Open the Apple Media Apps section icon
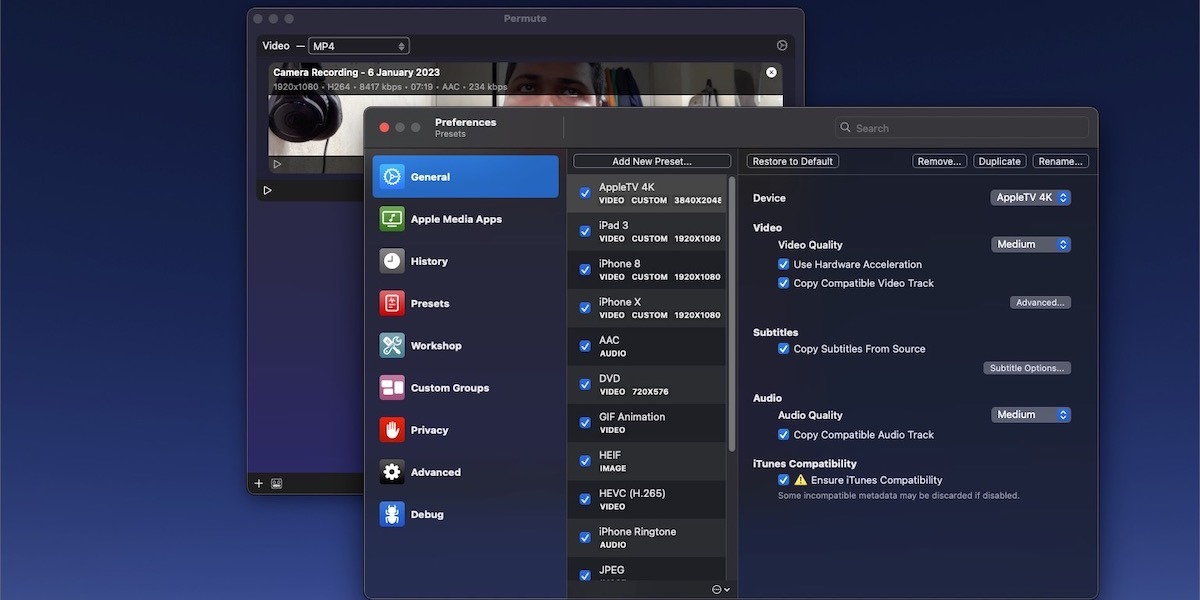The height and width of the screenshot is (600, 1200). (x=391, y=219)
